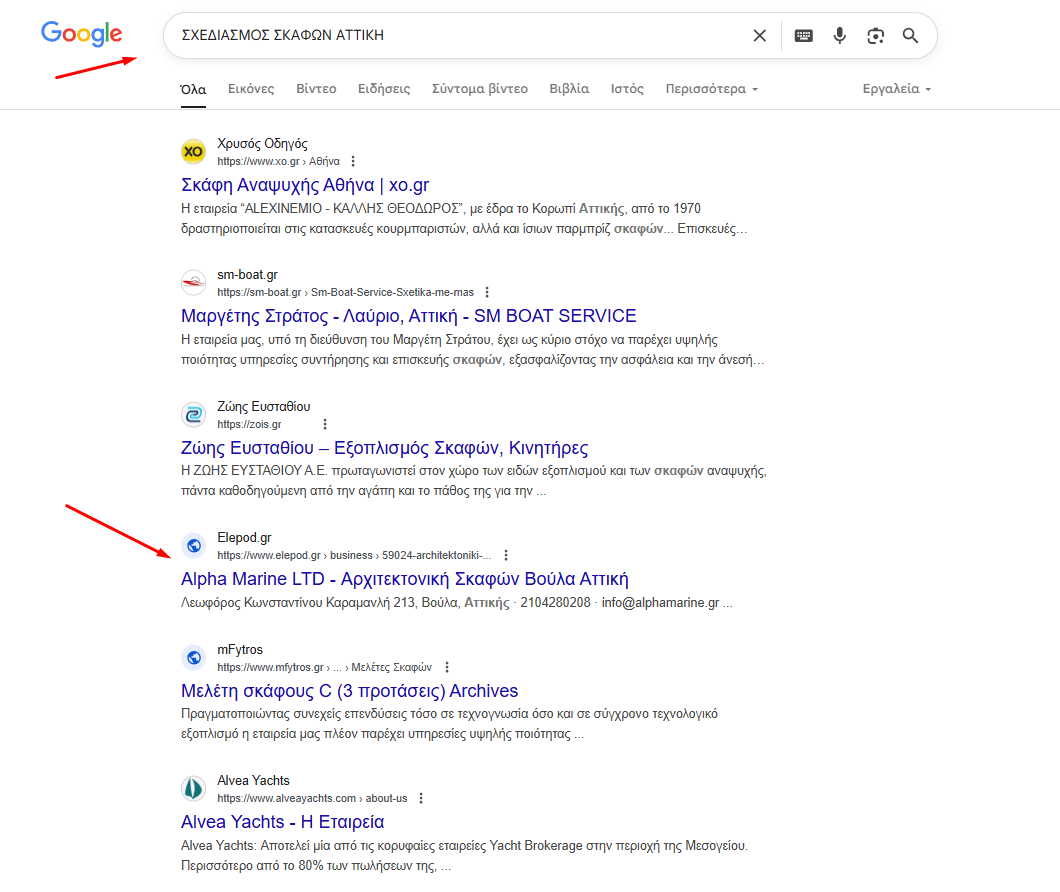Expand the Περισσότερα dropdown
Screen dimensions: 1060x892
tap(712, 89)
